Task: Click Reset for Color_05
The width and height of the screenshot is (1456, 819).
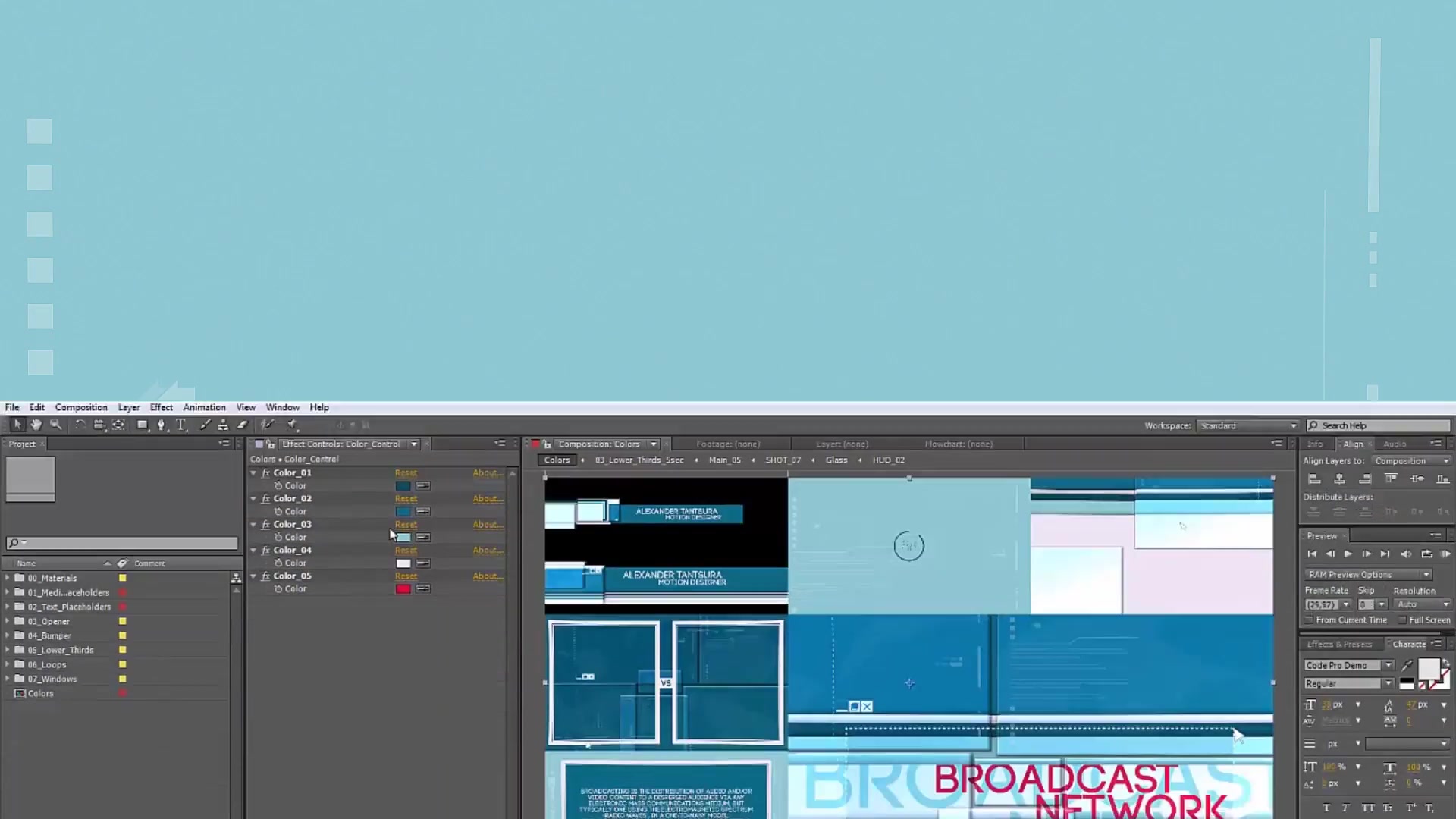Action: point(406,576)
